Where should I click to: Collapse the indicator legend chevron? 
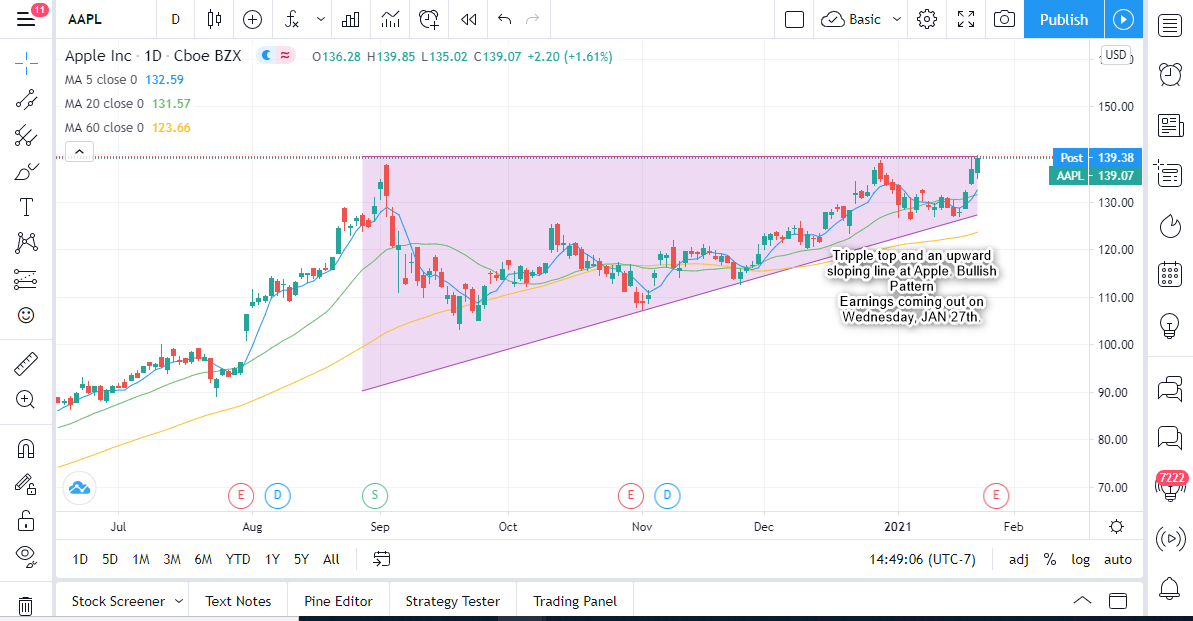tap(79, 151)
